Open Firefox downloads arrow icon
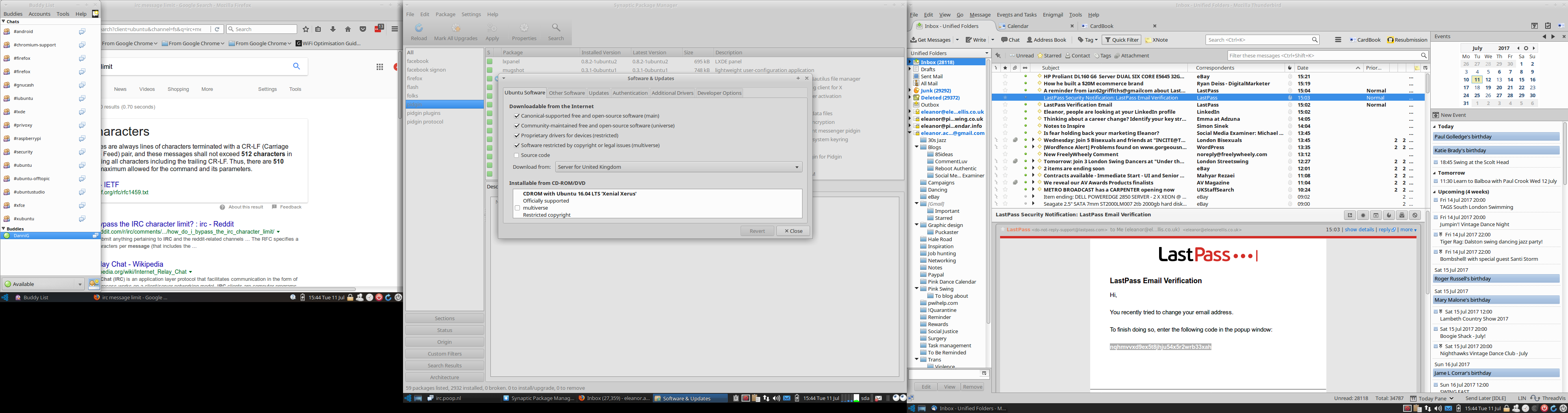Image resolution: width=1568 pixels, height=413 pixels. click(333, 29)
